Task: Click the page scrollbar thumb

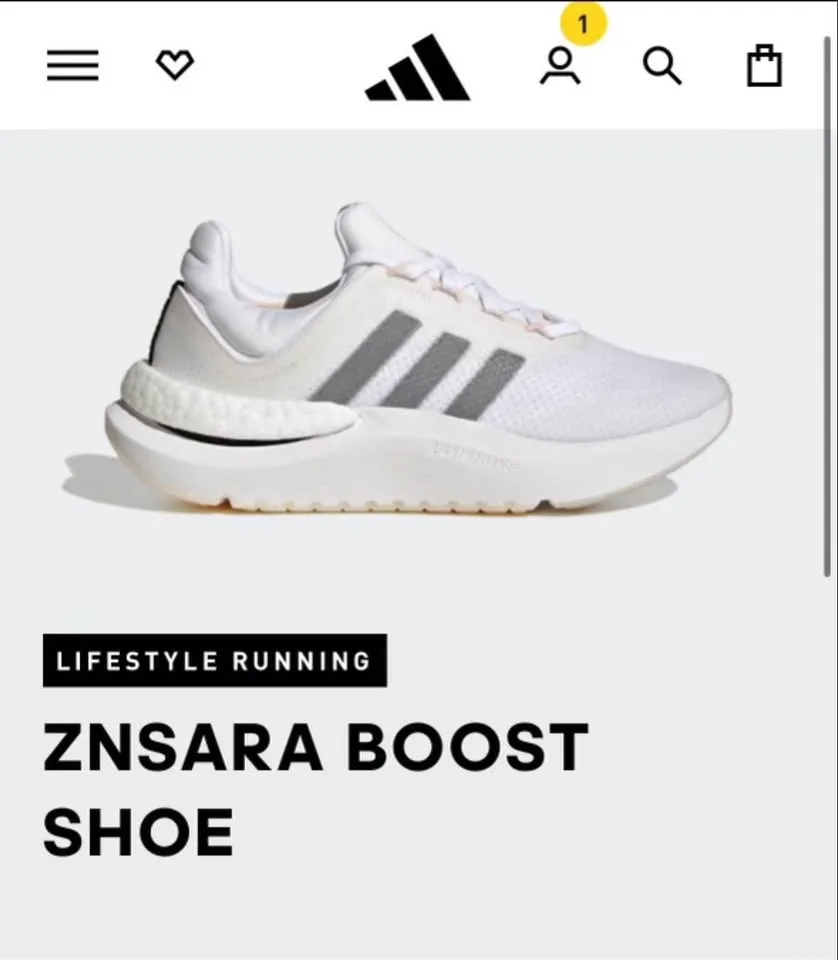Action: click(827, 306)
